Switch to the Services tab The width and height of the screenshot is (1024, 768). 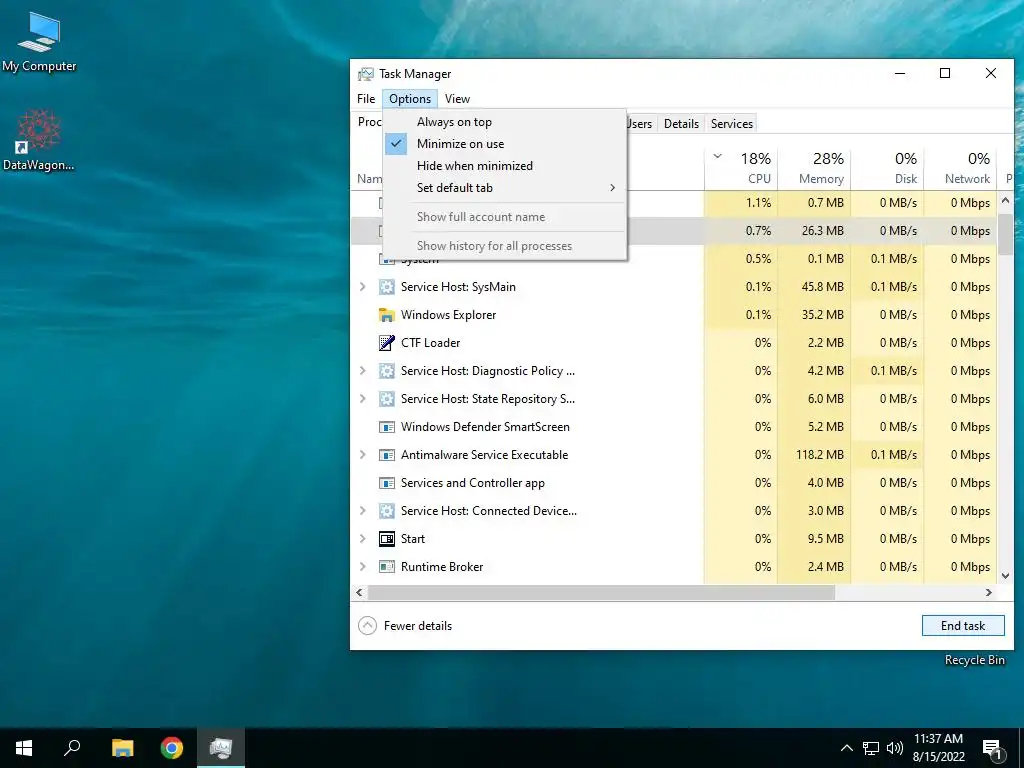[x=731, y=123]
